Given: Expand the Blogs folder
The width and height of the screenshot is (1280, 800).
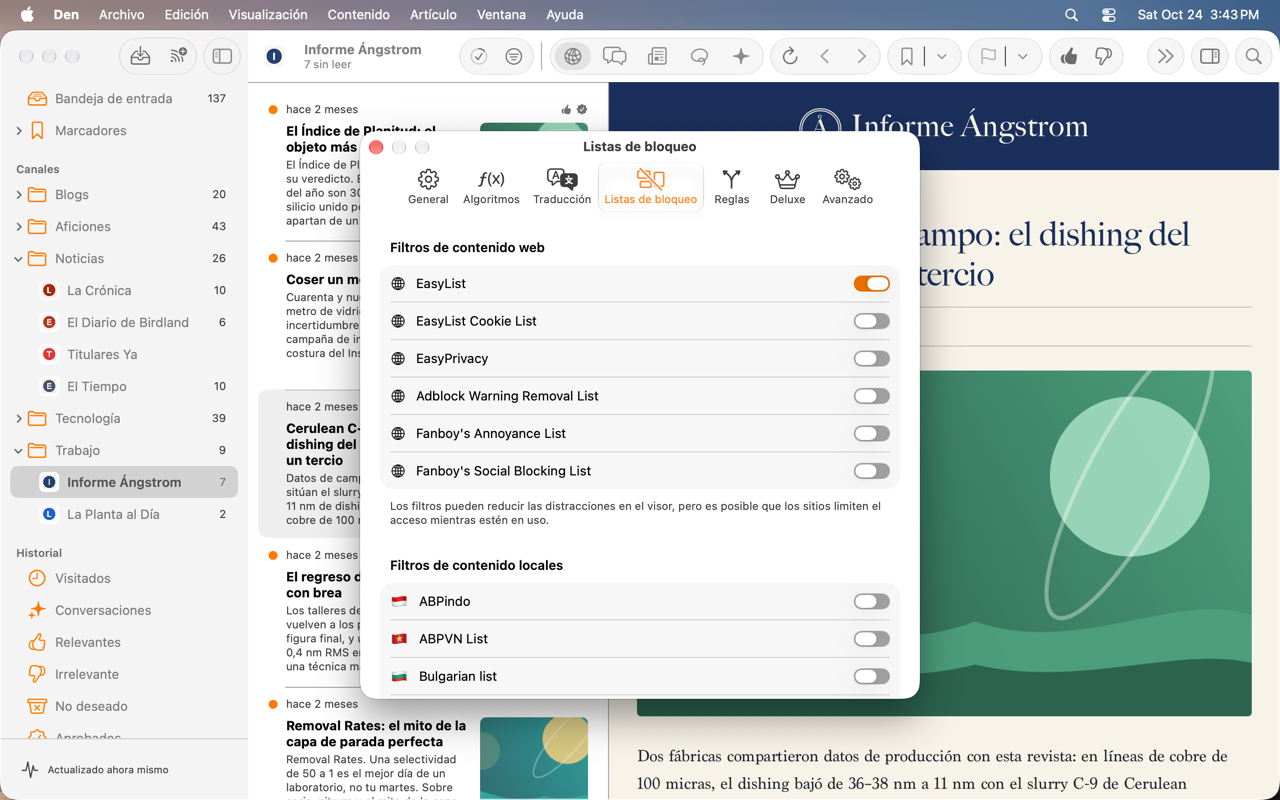Looking at the screenshot, I should click(x=19, y=195).
